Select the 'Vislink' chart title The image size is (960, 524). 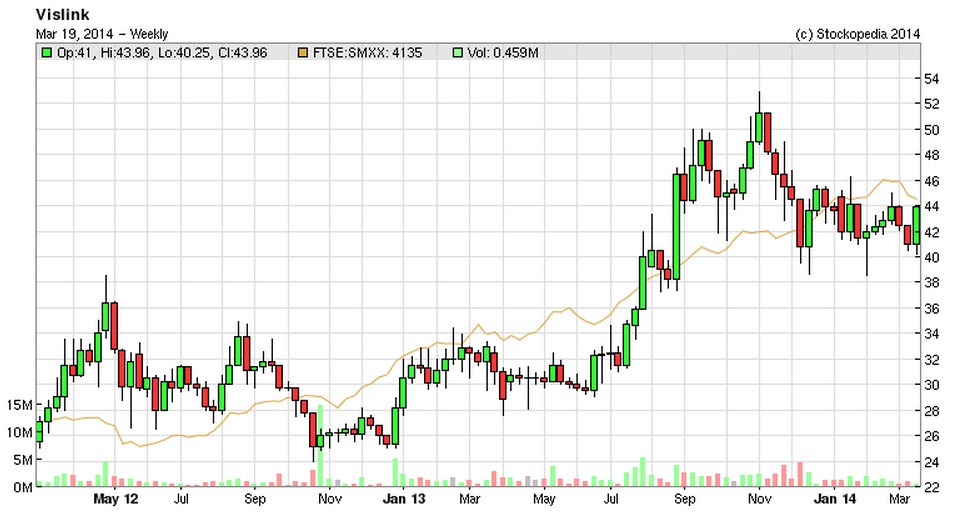[x=62, y=14]
